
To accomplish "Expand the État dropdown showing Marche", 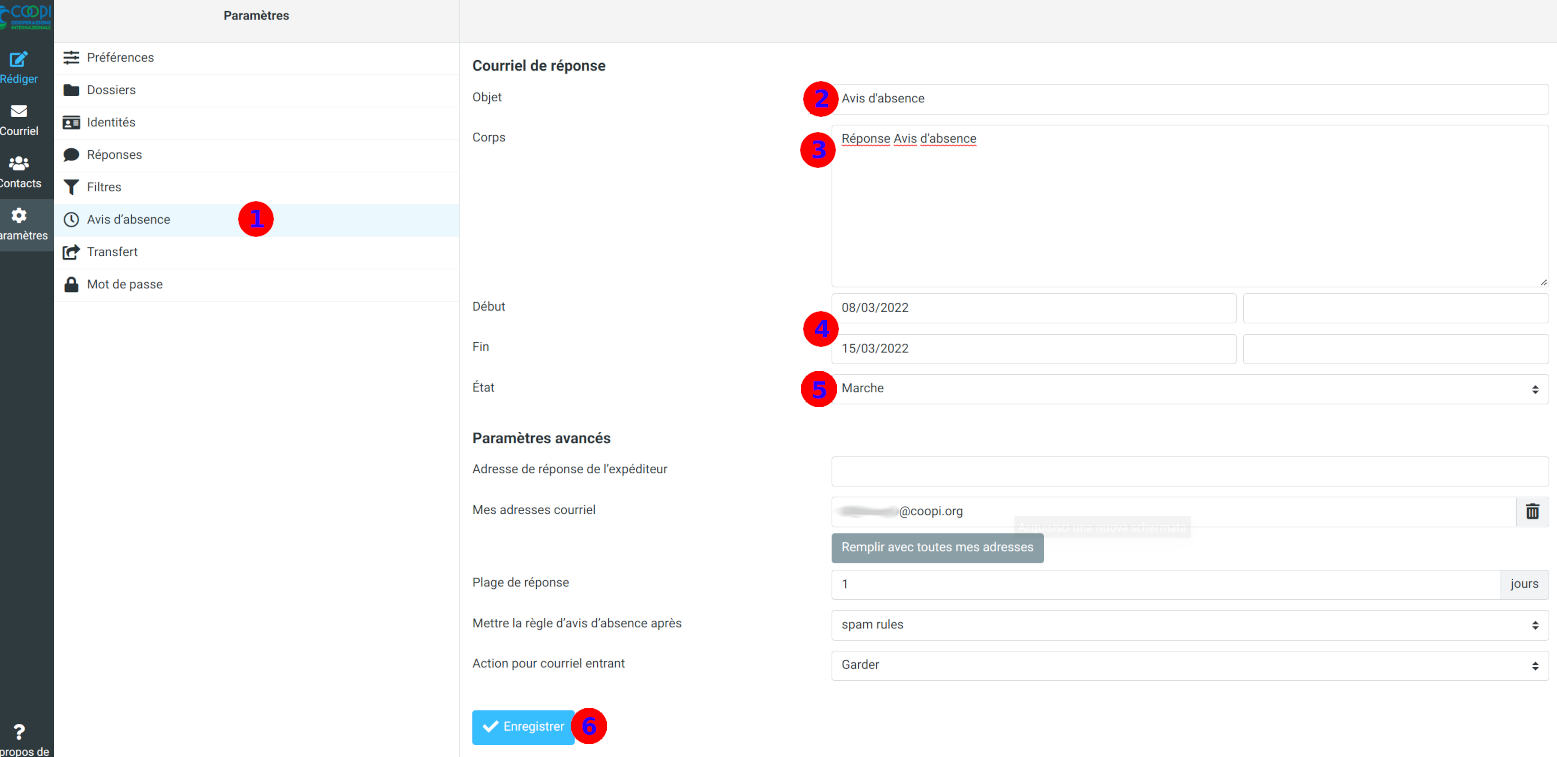I will (1189, 389).
